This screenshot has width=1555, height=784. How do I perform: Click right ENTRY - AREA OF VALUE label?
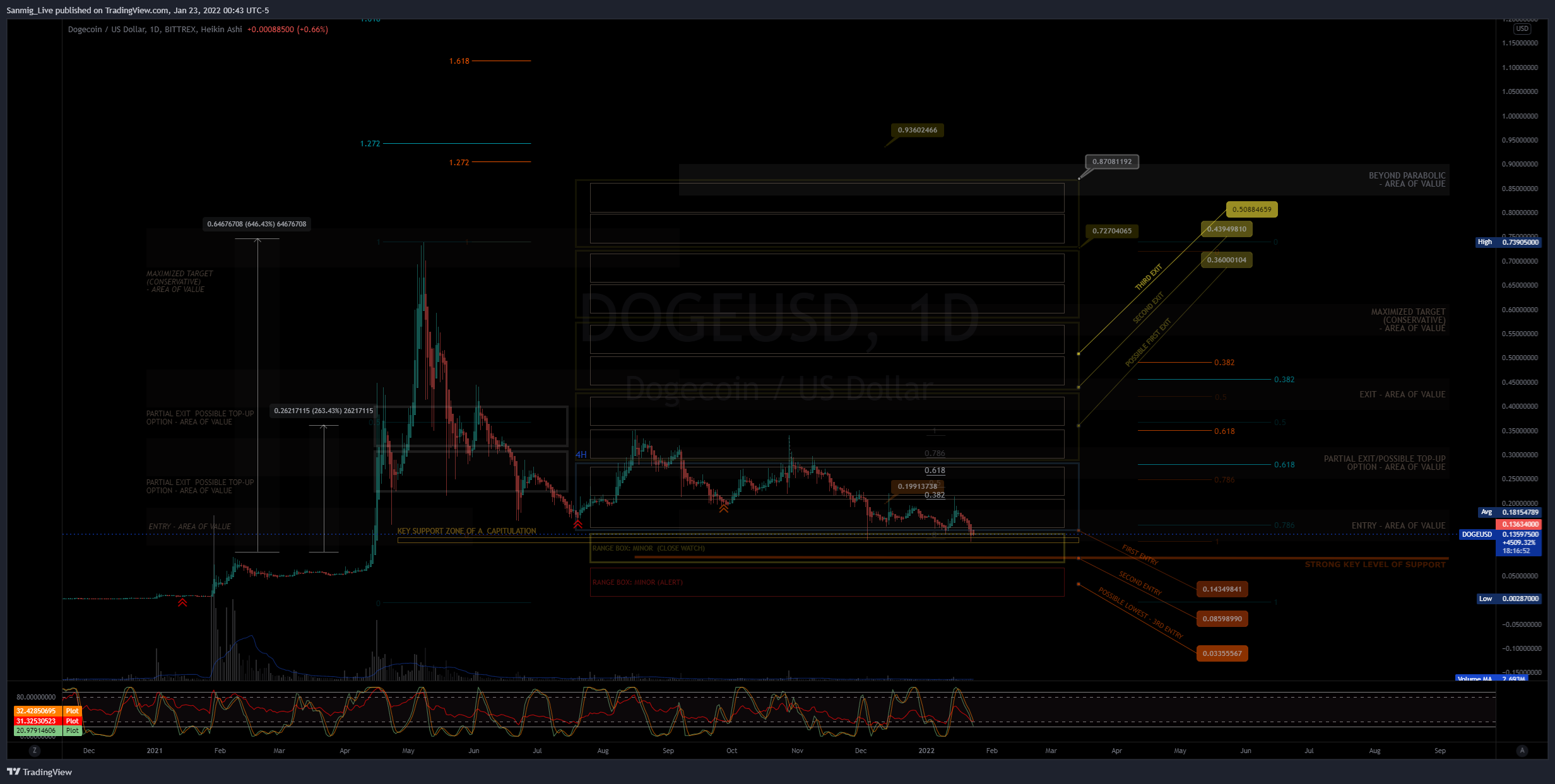point(1398,525)
